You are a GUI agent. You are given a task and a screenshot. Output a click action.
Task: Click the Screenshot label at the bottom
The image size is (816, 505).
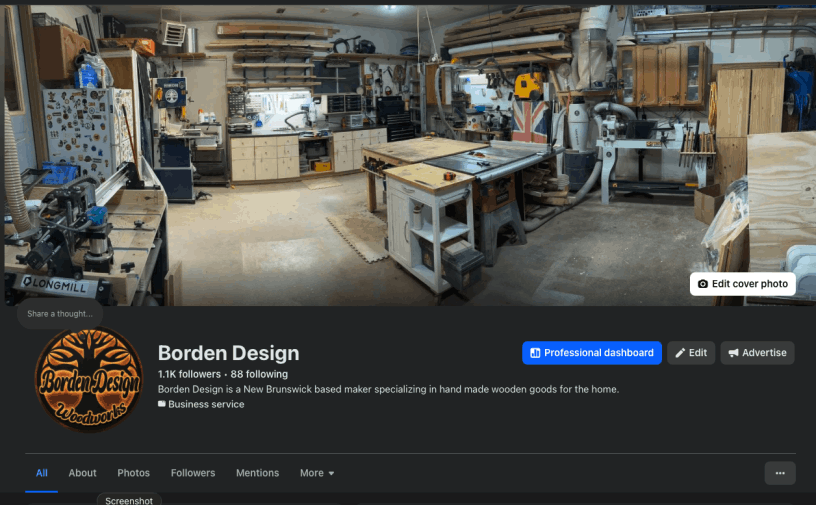(129, 500)
